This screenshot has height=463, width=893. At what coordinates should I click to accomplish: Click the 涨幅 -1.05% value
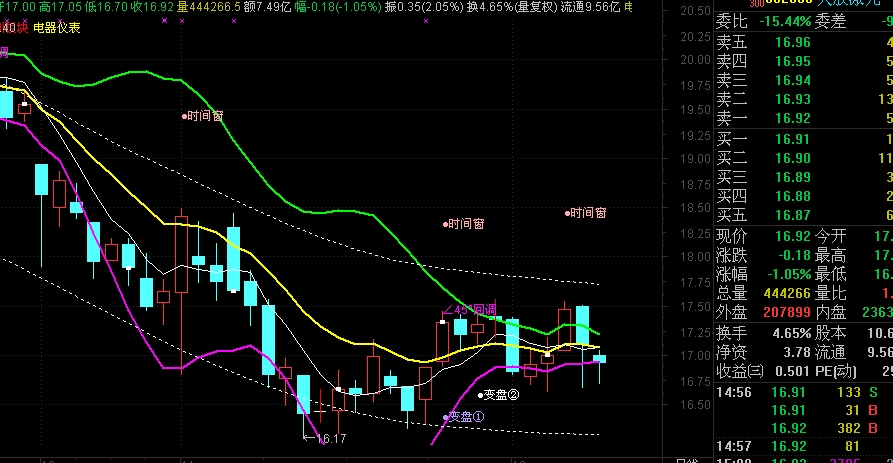click(x=789, y=274)
